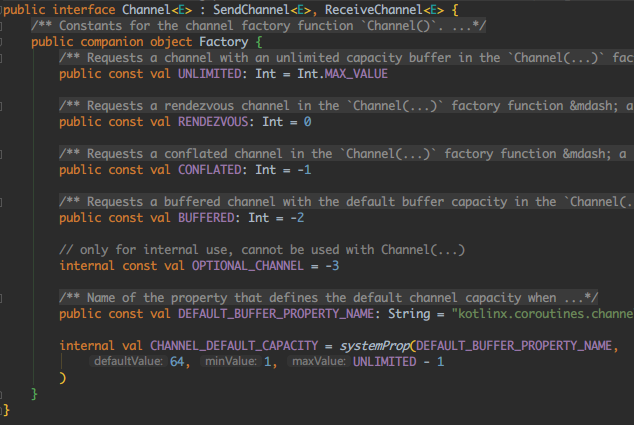Click the 'Factory' companion object name
The image size is (634, 425).
pyautogui.click(x=224, y=42)
